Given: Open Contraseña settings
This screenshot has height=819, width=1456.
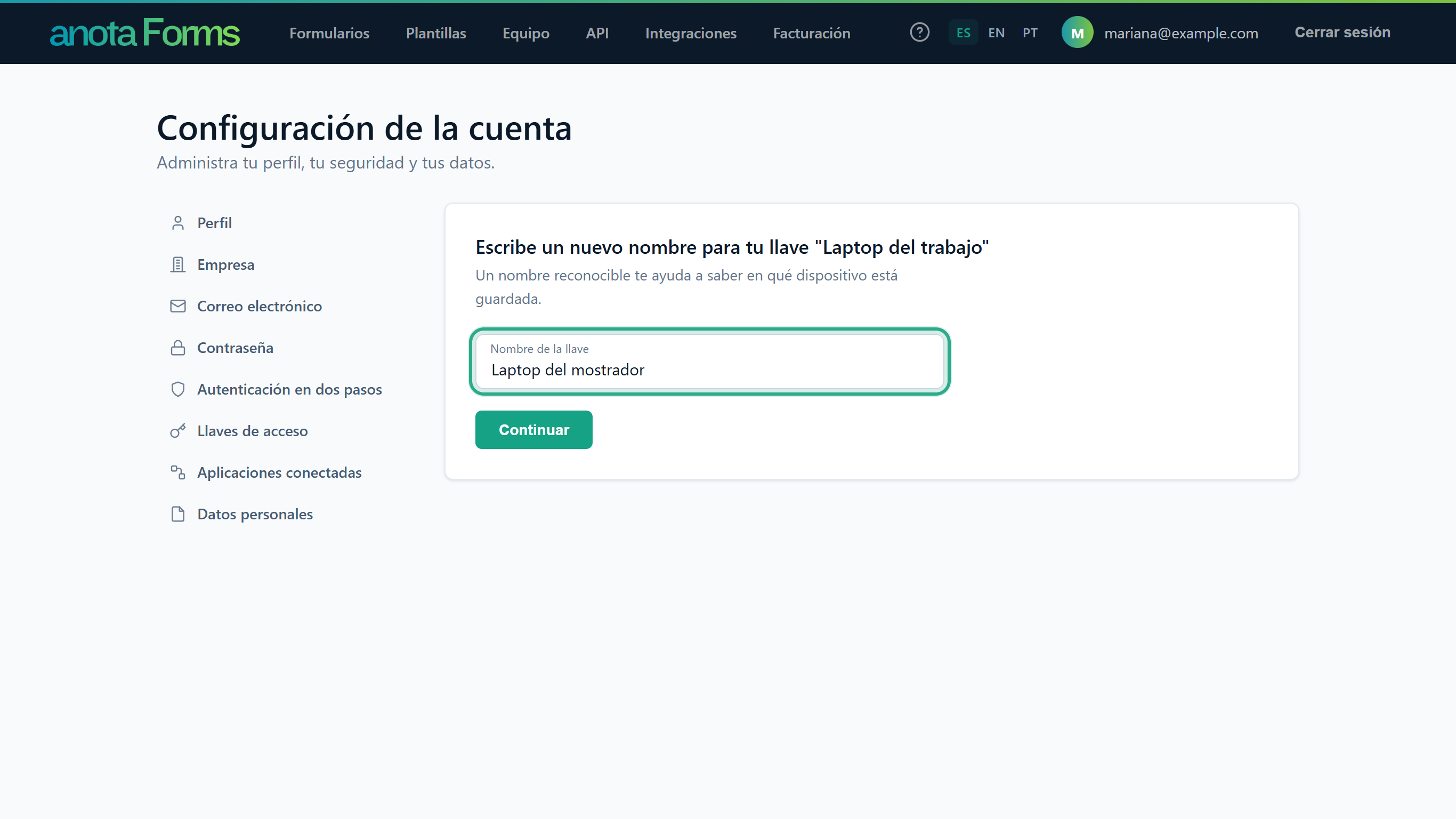Looking at the screenshot, I should pos(235,348).
